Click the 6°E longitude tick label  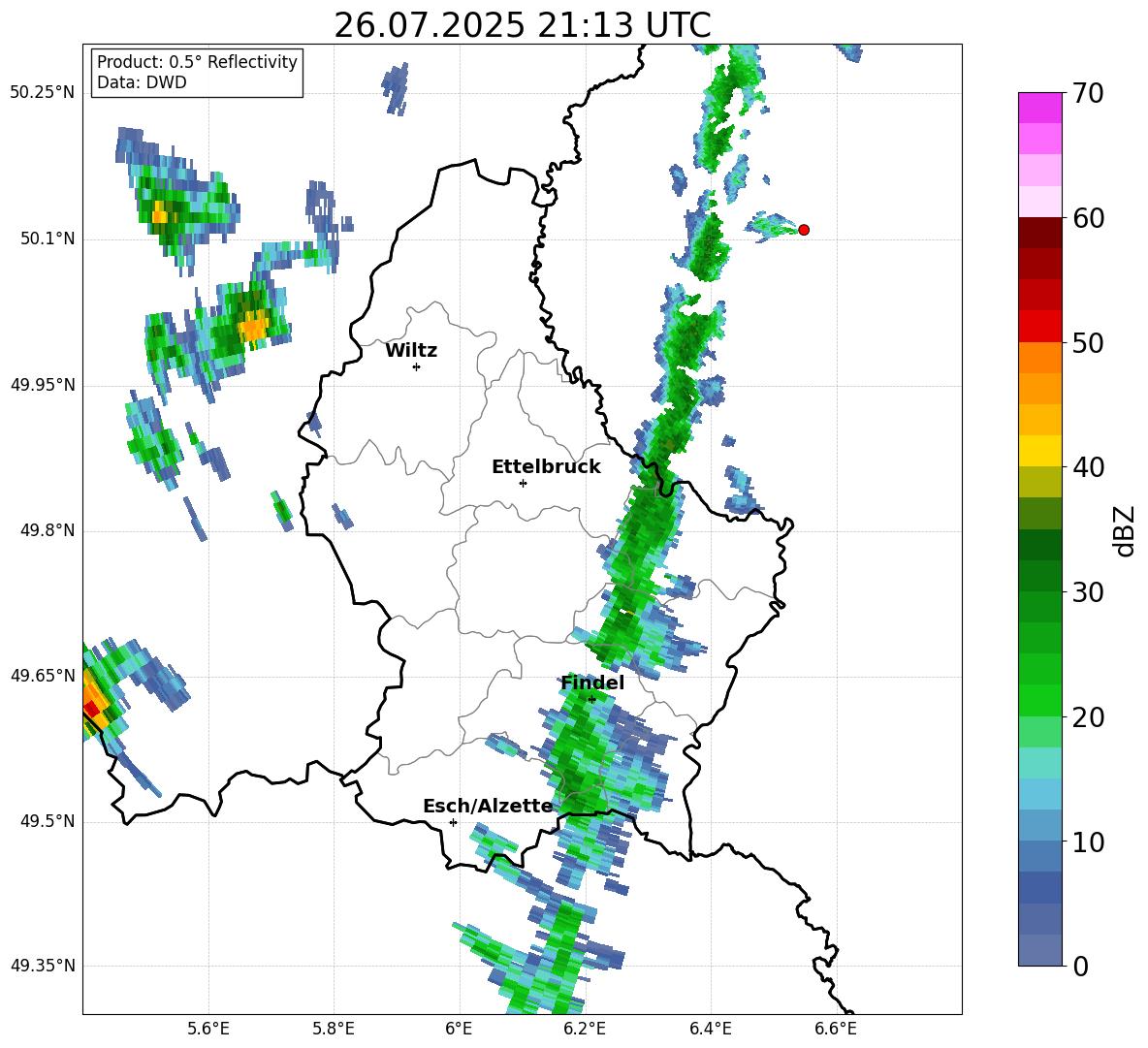pyautogui.click(x=459, y=1029)
